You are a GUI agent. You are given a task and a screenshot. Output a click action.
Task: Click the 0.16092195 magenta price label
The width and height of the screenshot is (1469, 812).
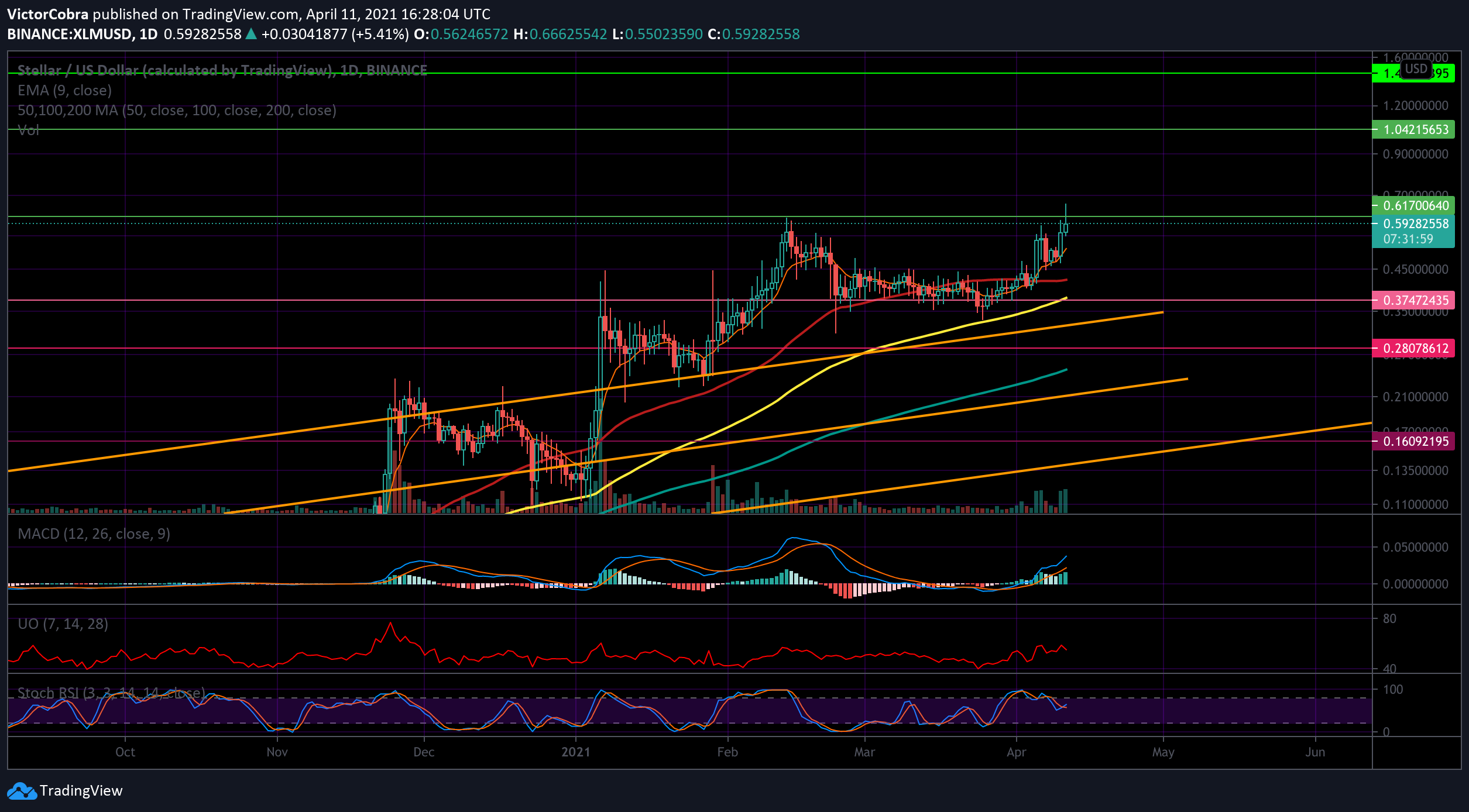pyautogui.click(x=1413, y=441)
